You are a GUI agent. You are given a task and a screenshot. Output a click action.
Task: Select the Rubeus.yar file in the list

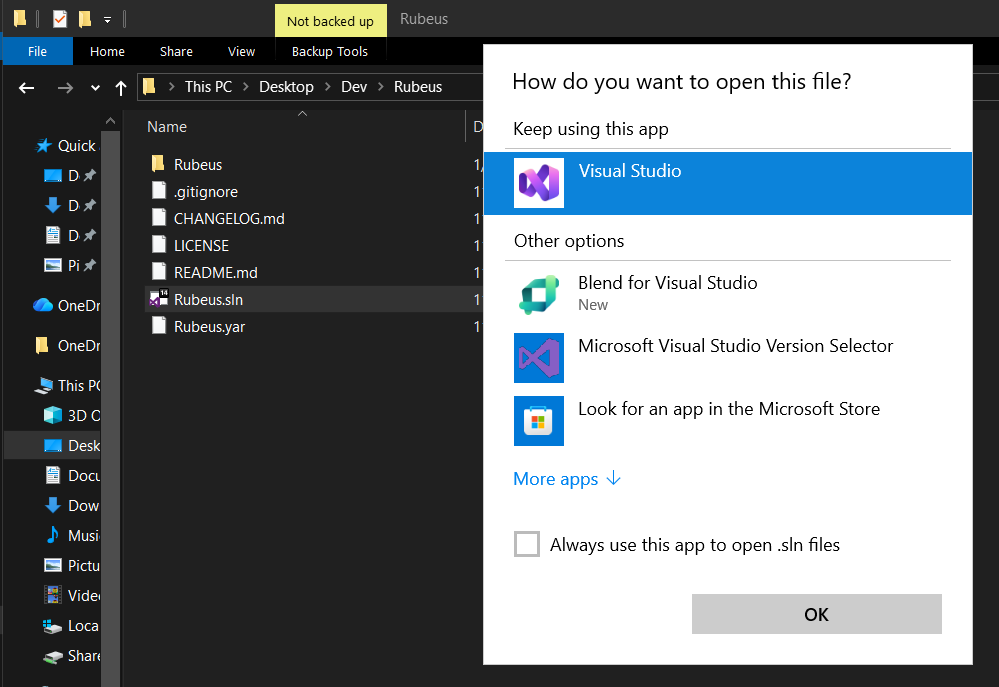[x=209, y=326]
